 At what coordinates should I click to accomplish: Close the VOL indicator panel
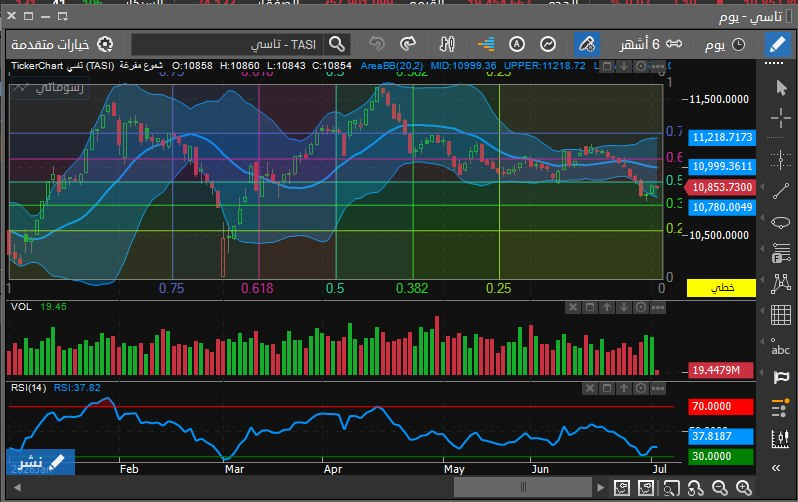coord(573,307)
